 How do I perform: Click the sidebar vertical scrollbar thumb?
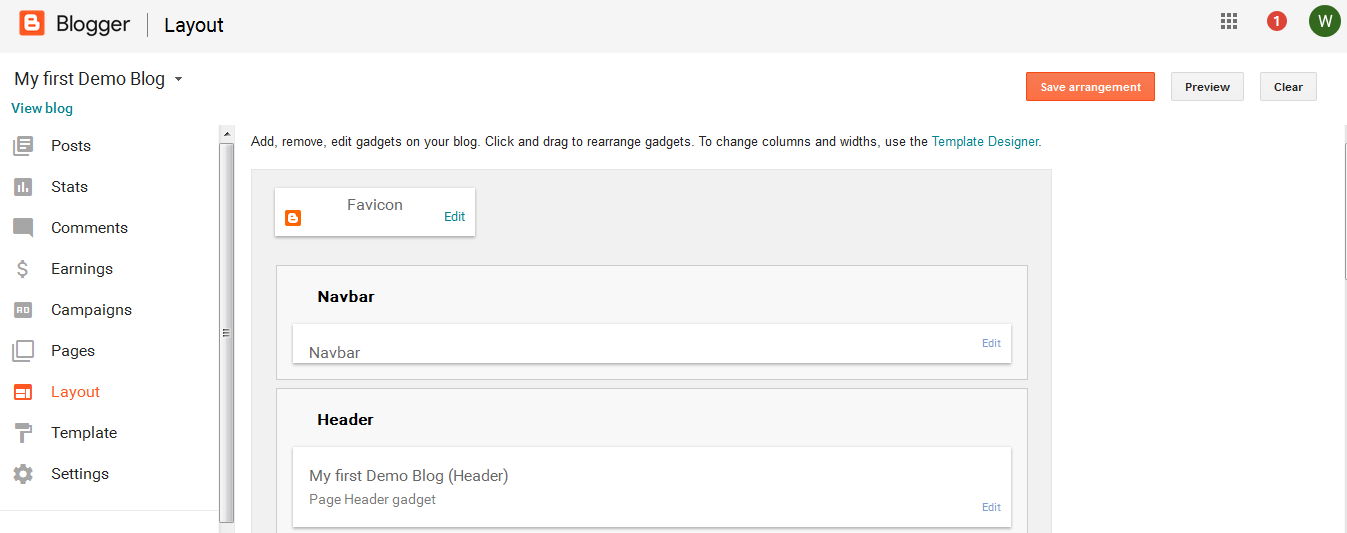click(227, 332)
